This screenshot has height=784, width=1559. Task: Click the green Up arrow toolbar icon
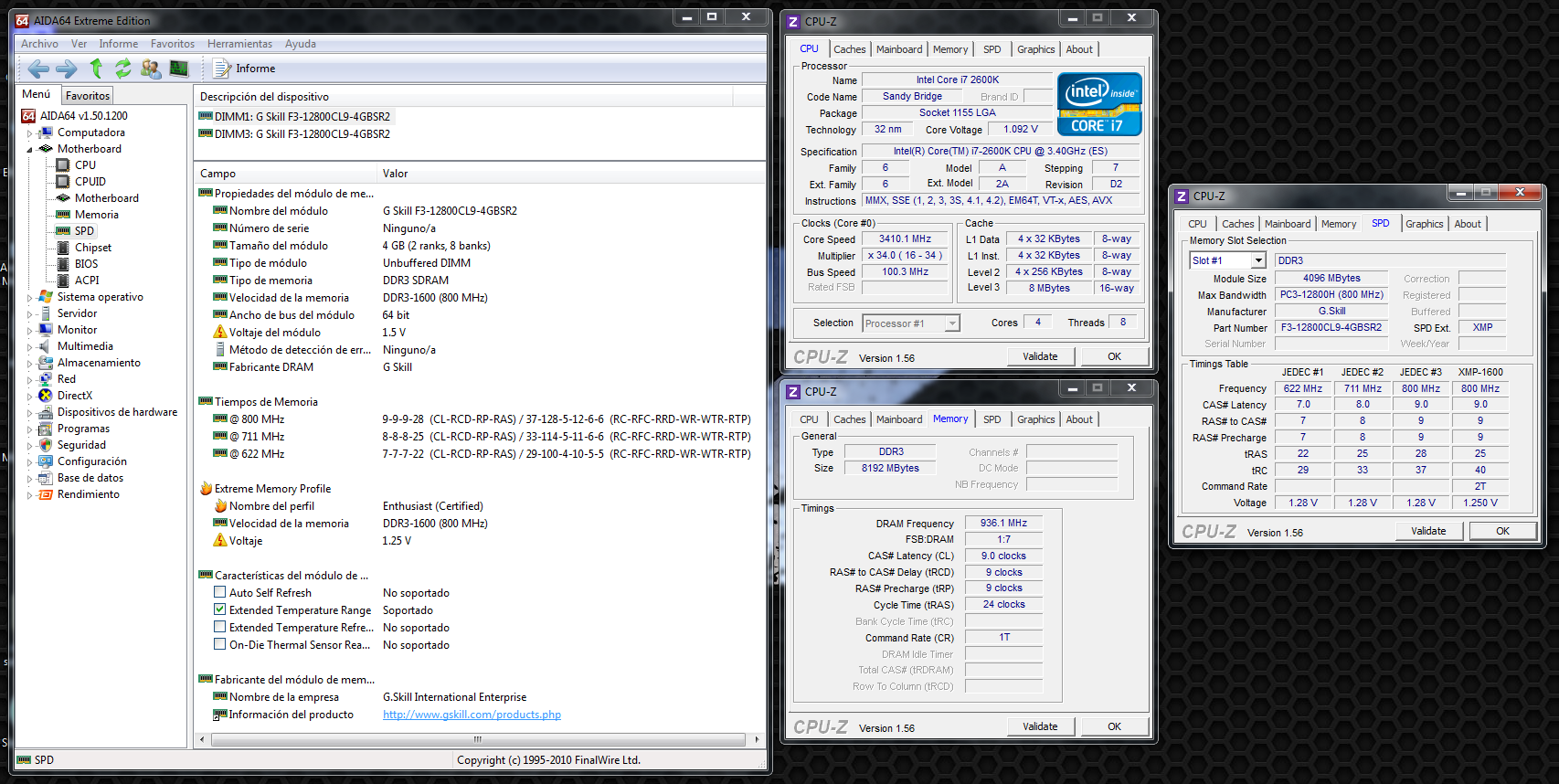coord(96,69)
